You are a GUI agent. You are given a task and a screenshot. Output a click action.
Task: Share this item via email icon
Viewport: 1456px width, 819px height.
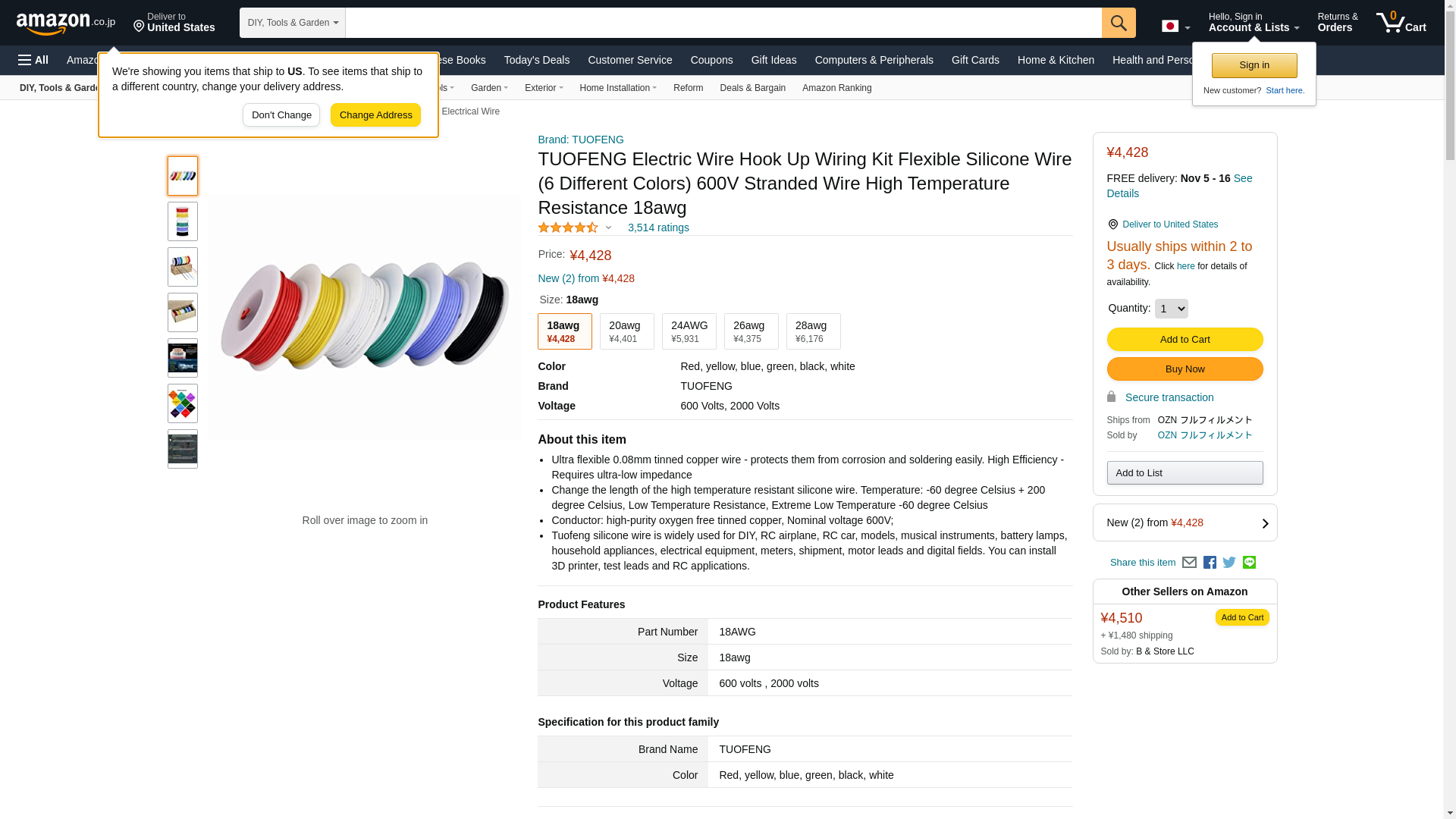(x=1189, y=563)
